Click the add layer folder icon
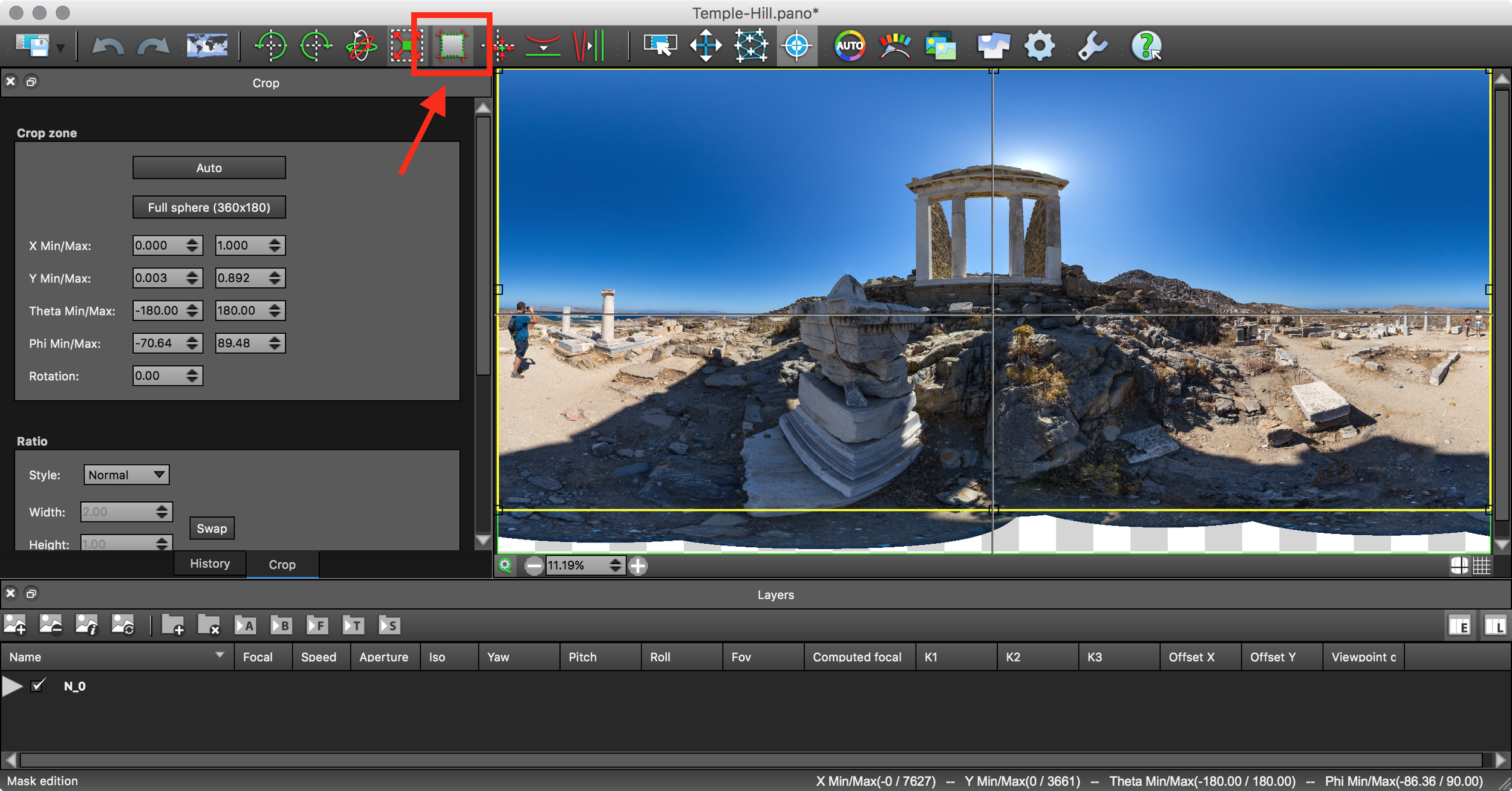 tap(173, 625)
